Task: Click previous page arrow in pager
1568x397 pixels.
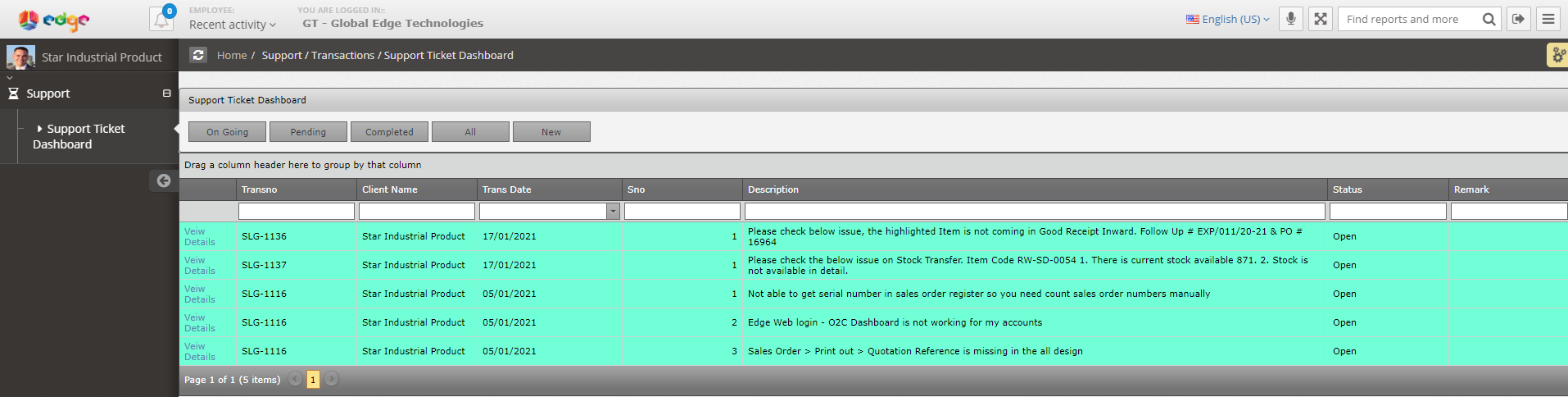Action: tap(295, 379)
